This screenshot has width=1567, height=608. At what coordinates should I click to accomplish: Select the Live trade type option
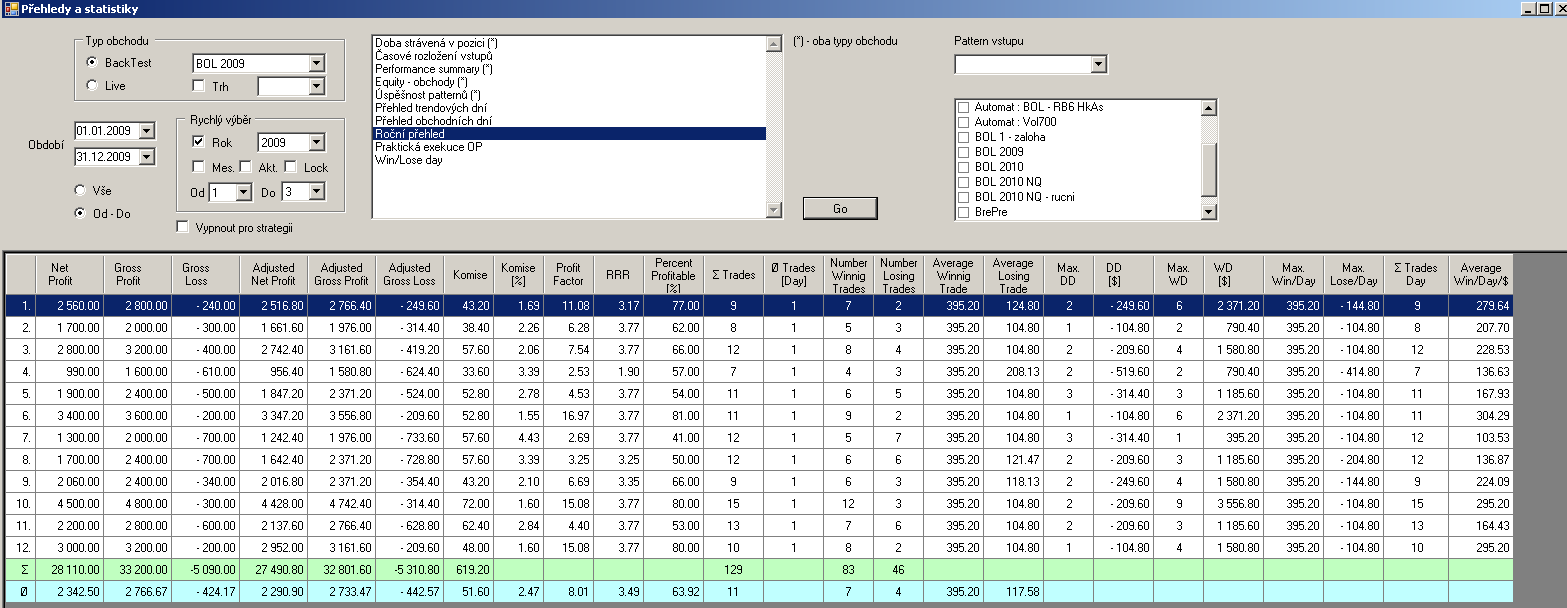pyautogui.click(x=92, y=86)
